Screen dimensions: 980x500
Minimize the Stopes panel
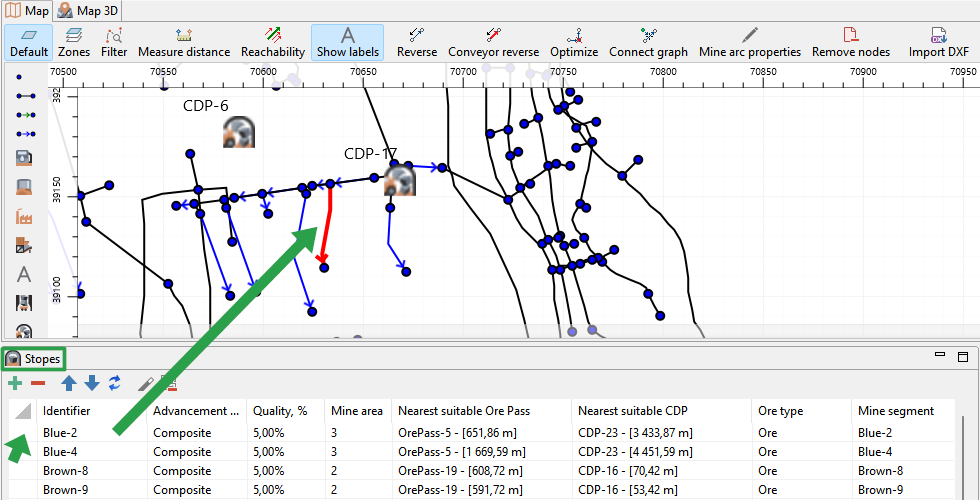939,356
